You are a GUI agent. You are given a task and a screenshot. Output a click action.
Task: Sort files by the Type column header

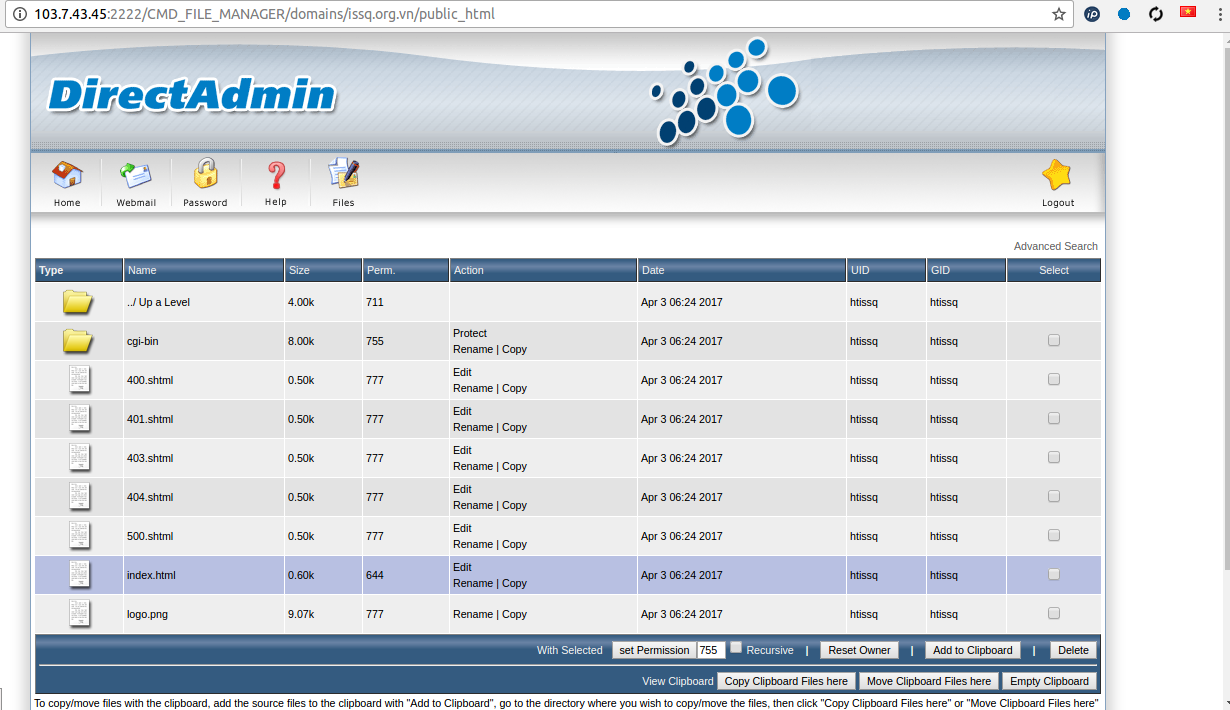pyautogui.click(x=51, y=270)
